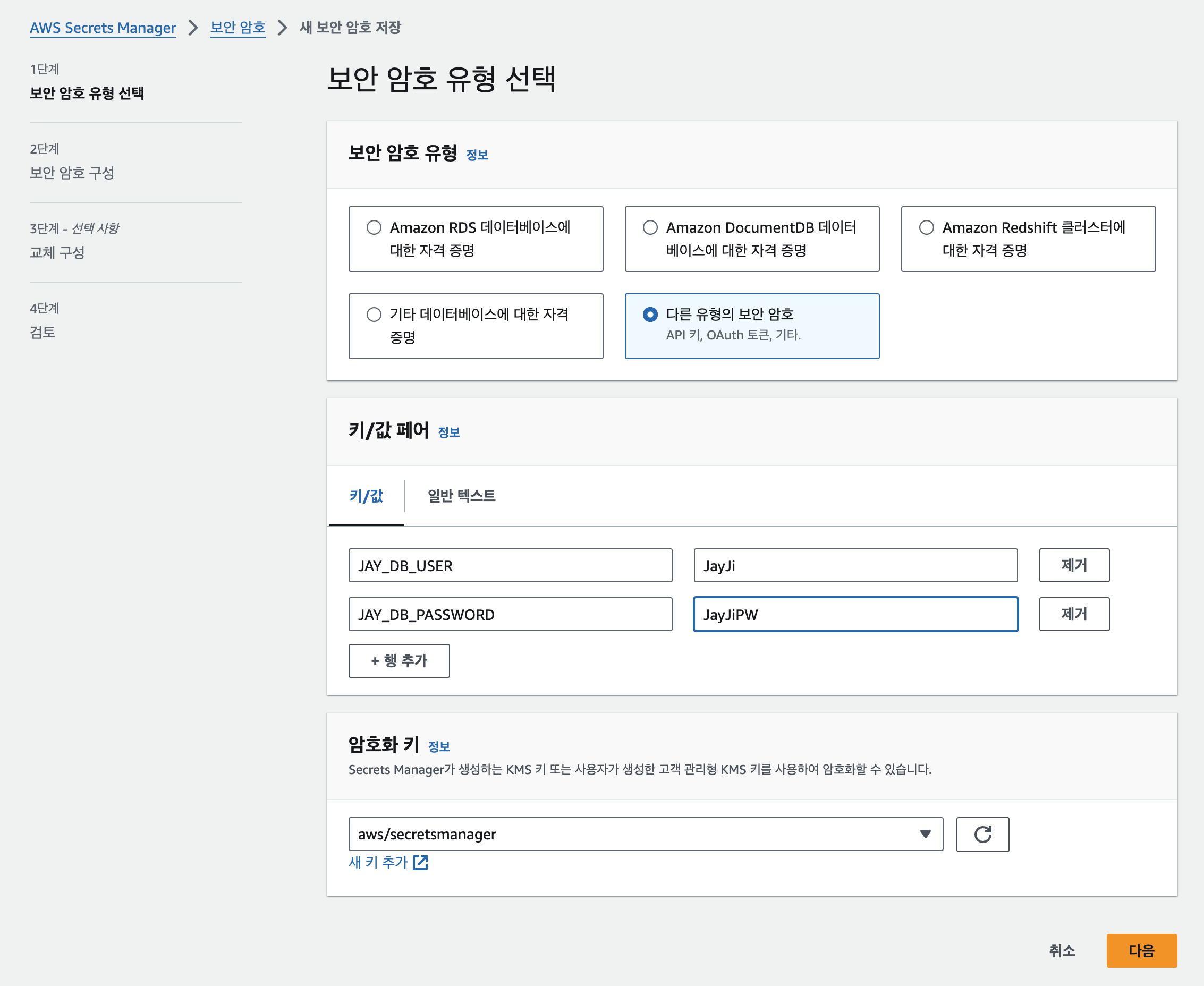Image resolution: width=1204 pixels, height=986 pixels.
Task: Select 다른 유형의 보안 암호 radio option
Action: (650, 314)
